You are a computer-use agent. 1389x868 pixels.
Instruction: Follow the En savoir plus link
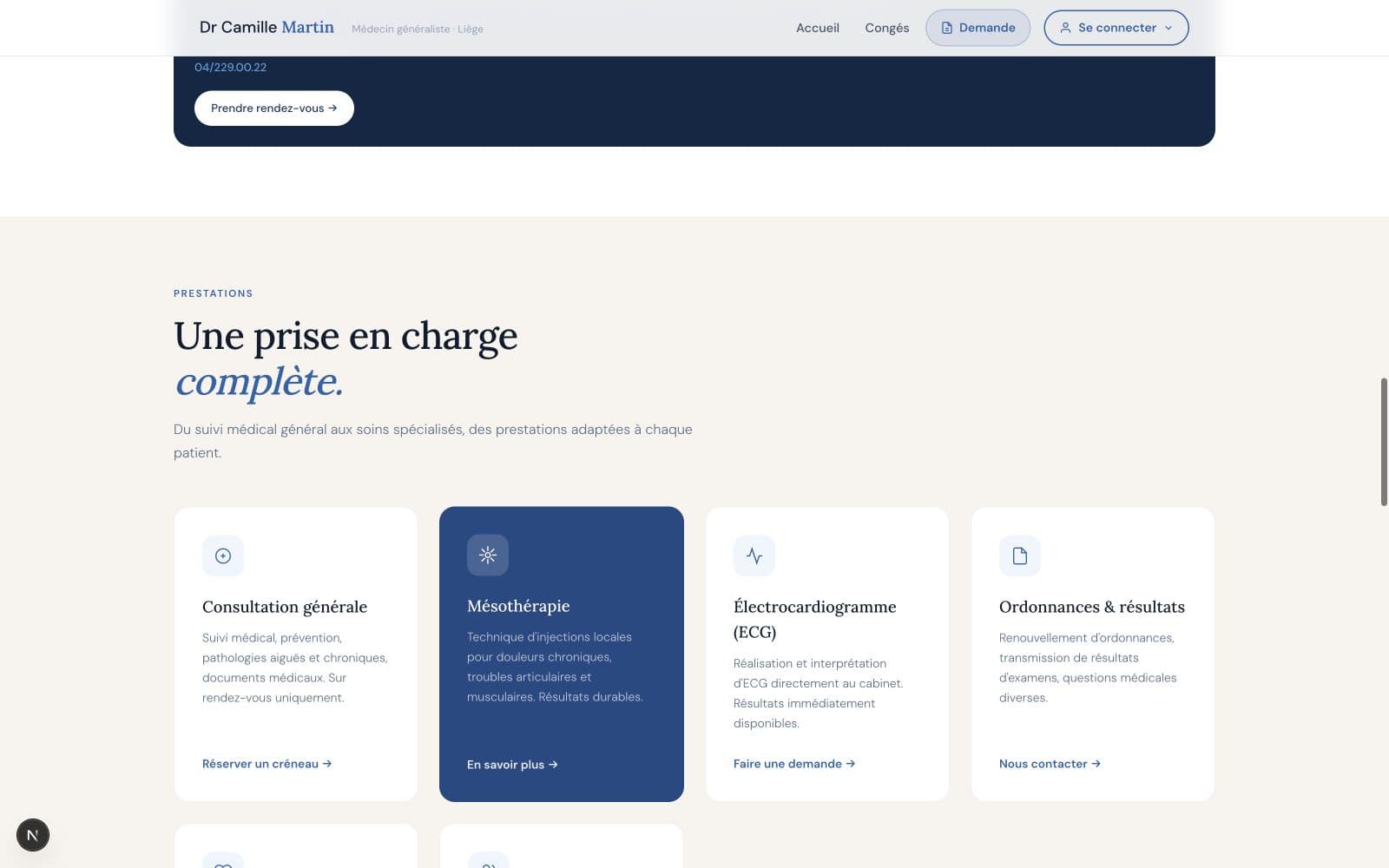coord(512,765)
